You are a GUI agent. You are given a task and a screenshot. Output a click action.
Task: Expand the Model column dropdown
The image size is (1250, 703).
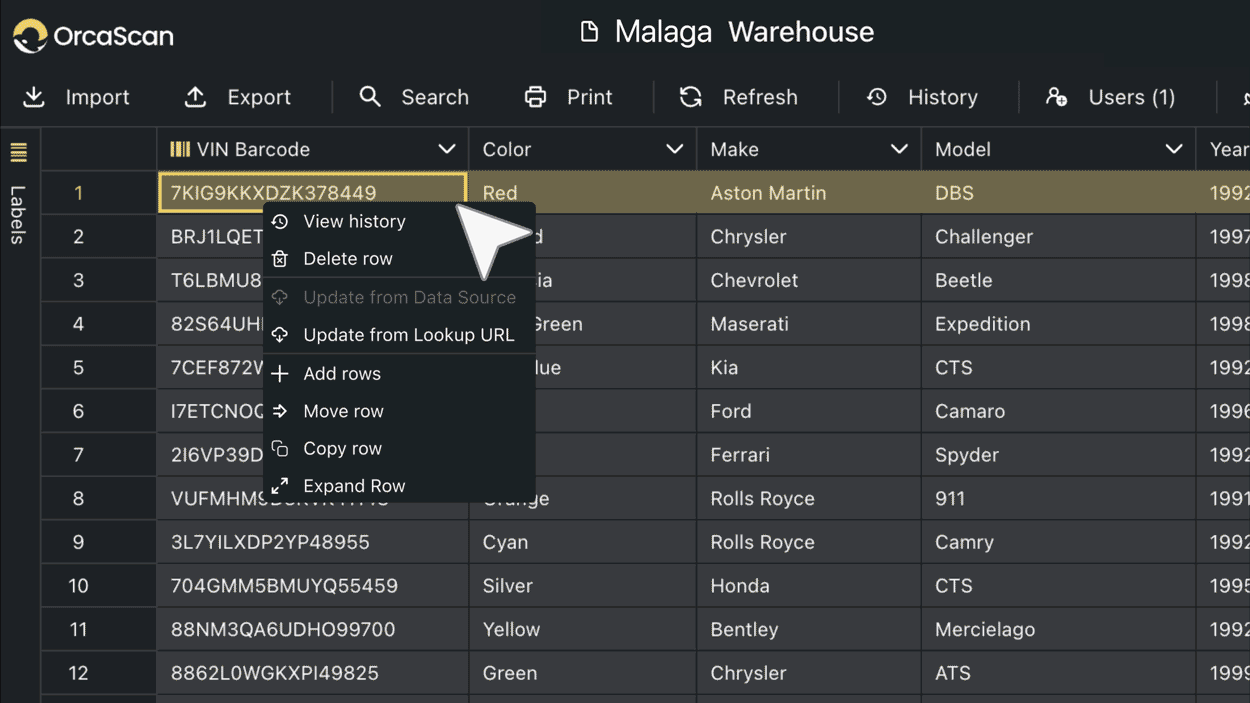coord(1173,149)
